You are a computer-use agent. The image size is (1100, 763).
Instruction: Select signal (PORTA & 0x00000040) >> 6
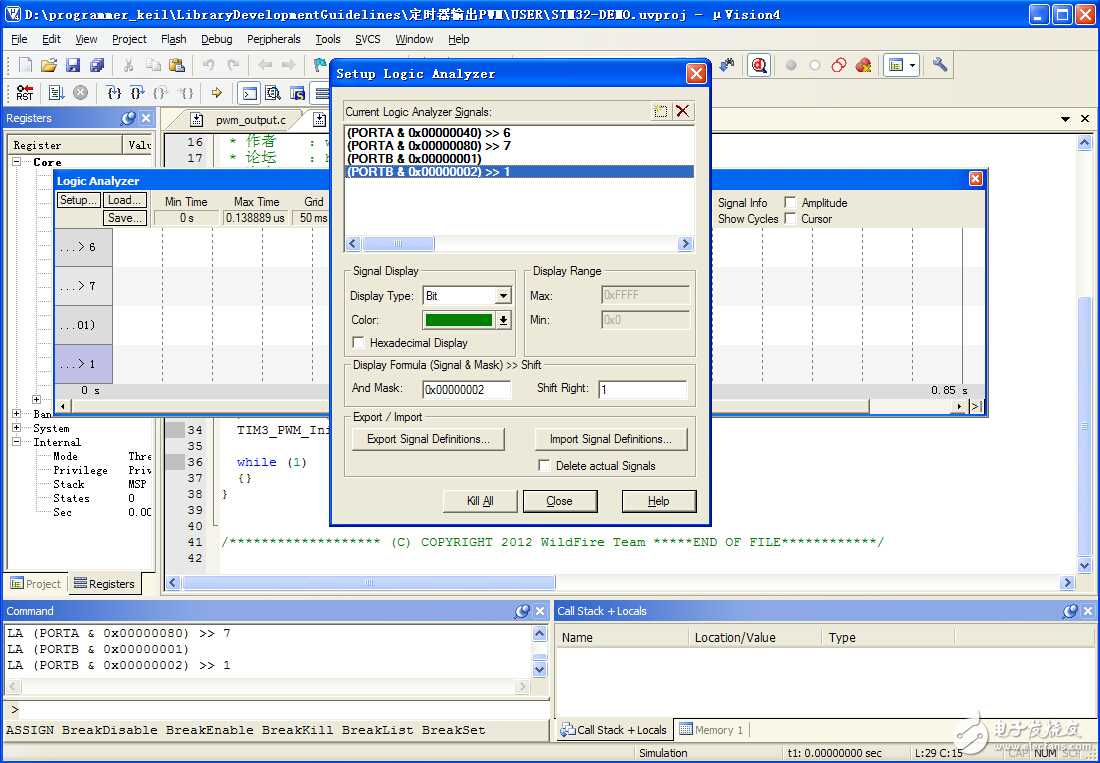click(x=519, y=133)
